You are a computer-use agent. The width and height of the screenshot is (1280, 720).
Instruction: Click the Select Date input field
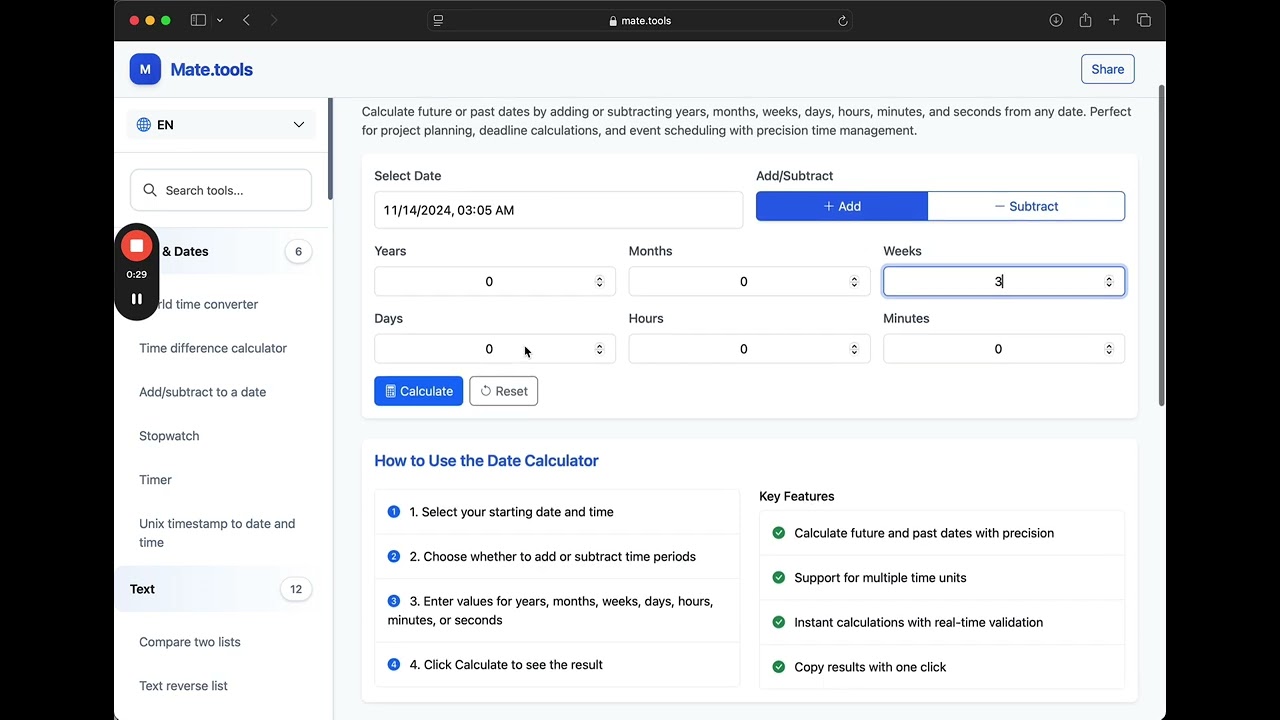click(x=558, y=210)
